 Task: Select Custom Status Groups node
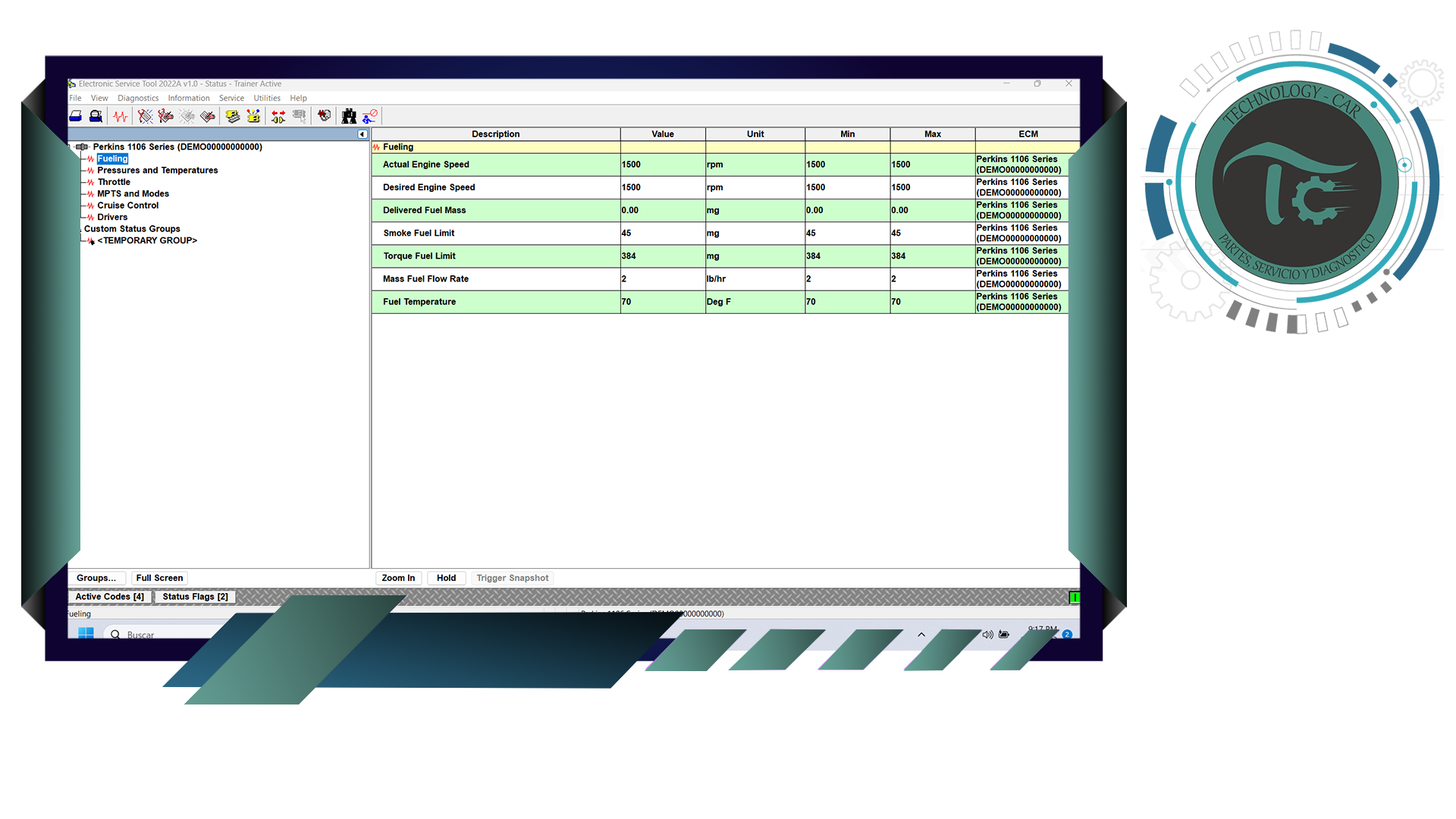point(132,229)
